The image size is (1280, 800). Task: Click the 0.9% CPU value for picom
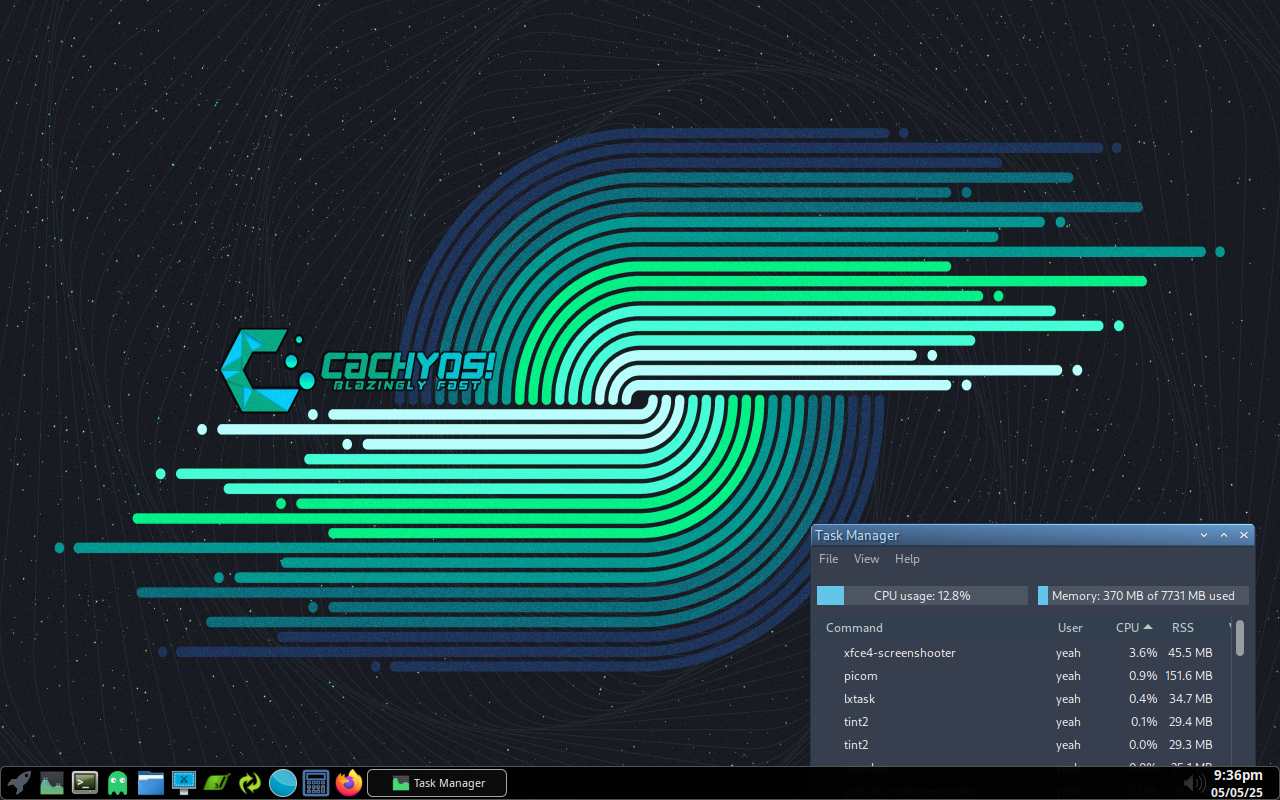click(1143, 676)
